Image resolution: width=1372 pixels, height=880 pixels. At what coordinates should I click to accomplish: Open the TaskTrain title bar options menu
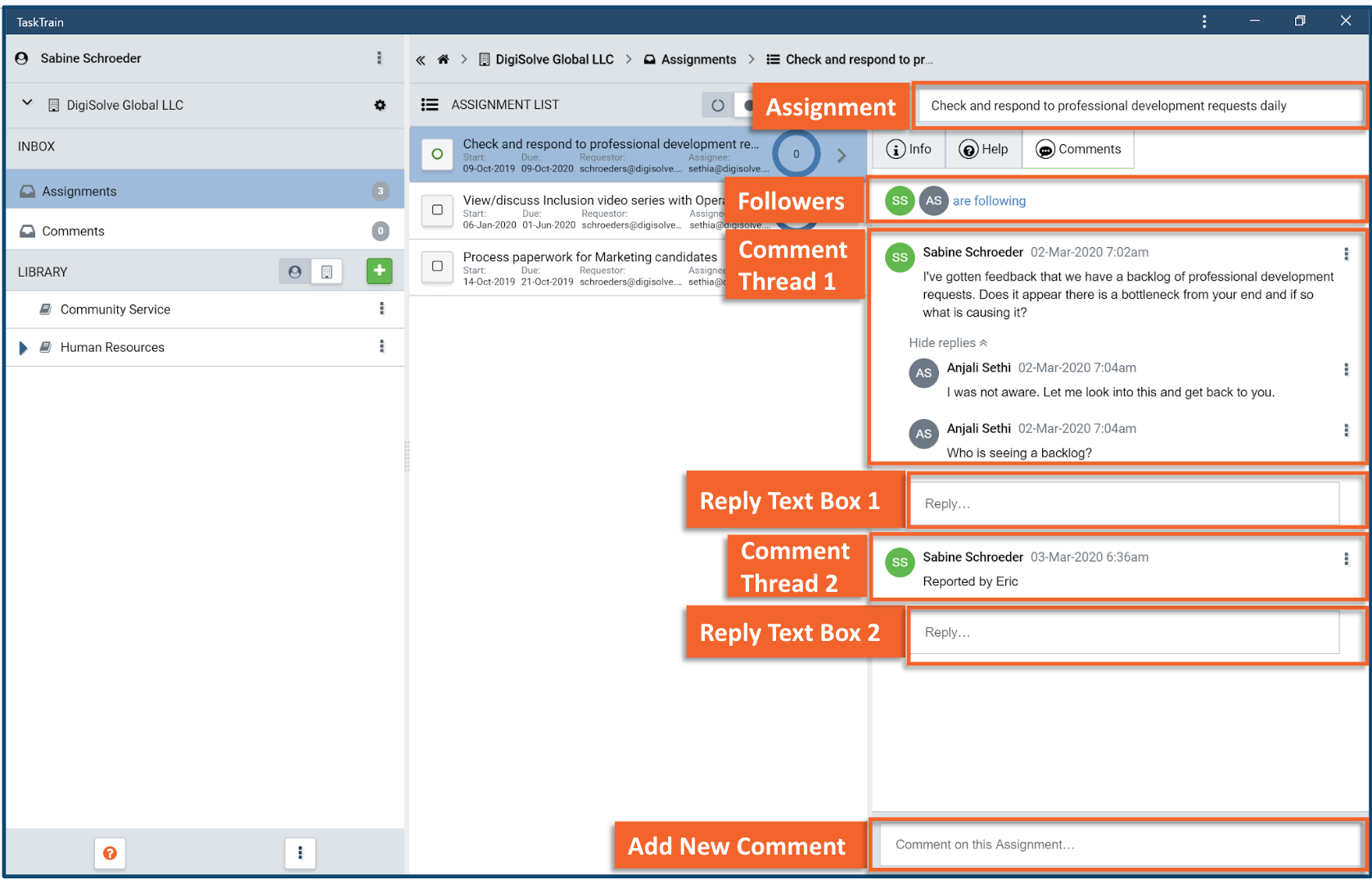tap(1203, 21)
